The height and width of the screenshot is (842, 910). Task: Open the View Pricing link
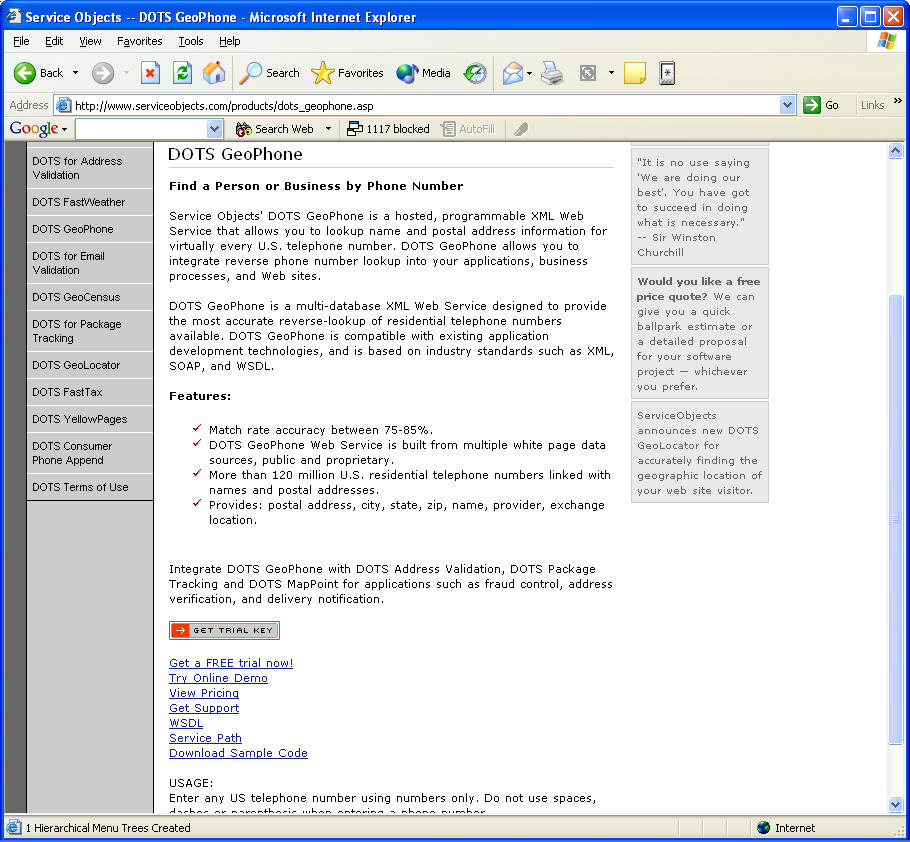[x=204, y=693]
